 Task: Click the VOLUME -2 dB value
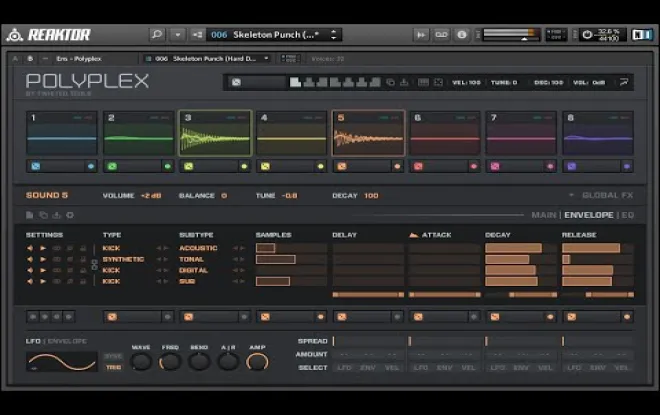coord(151,196)
